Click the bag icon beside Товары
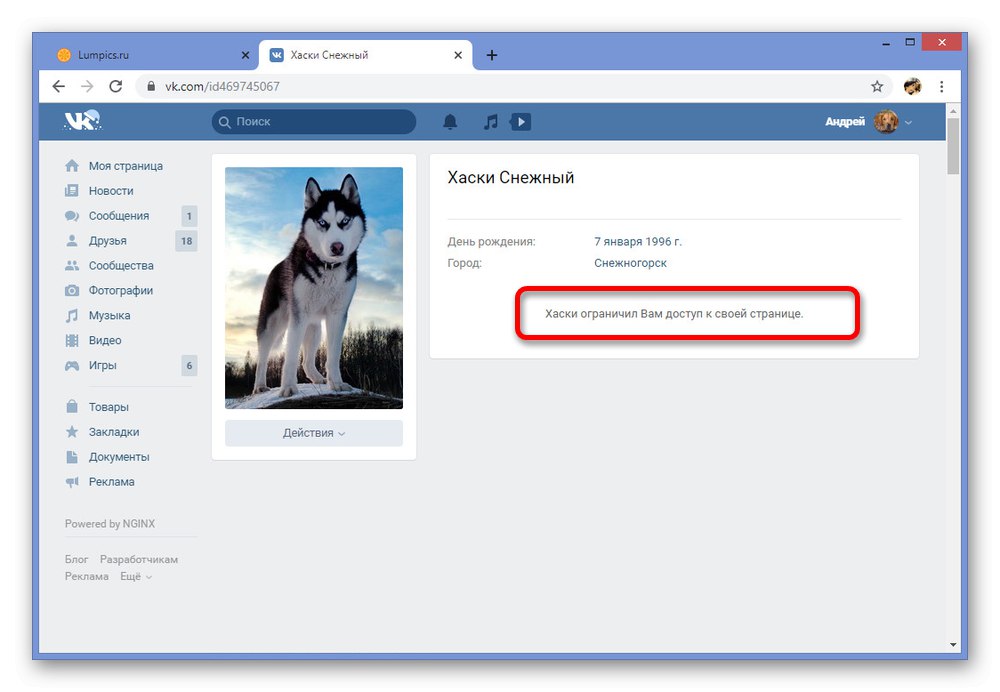Screen dimensions: 1000x692 (72, 406)
